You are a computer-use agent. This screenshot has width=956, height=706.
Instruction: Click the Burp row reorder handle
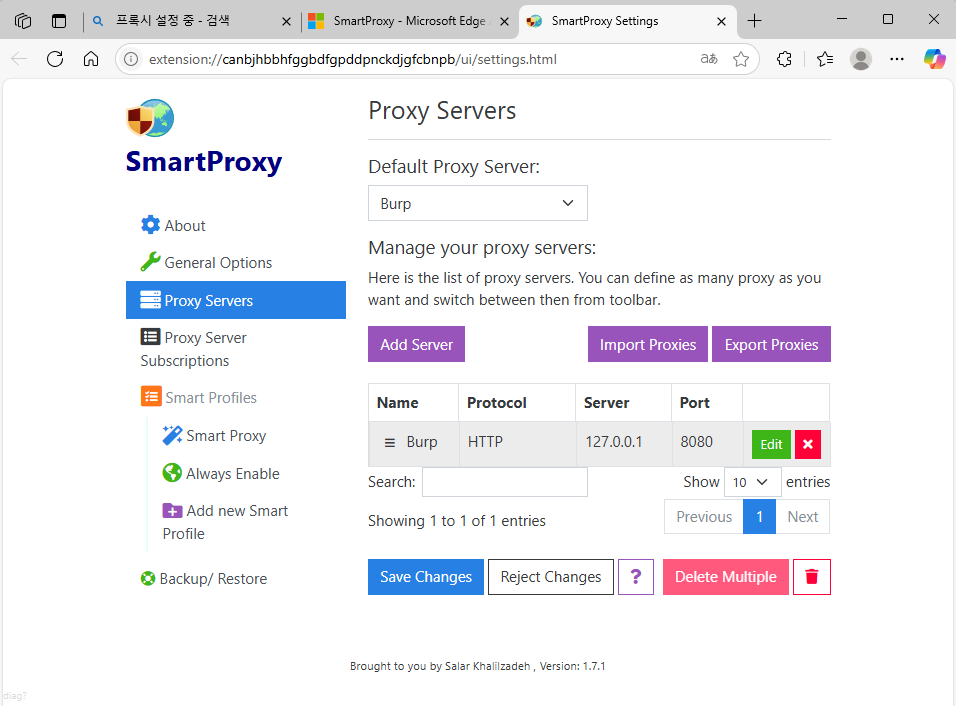(x=390, y=443)
